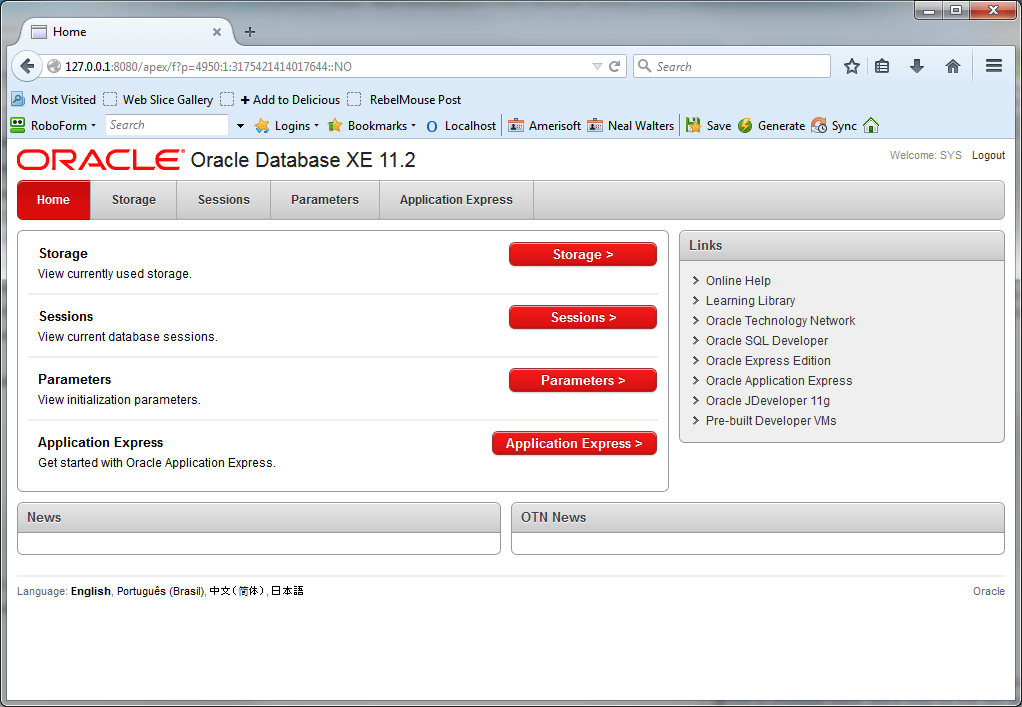Open the Firefox hamburger menu
This screenshot has height=707, width=1022.
(993, 66)
